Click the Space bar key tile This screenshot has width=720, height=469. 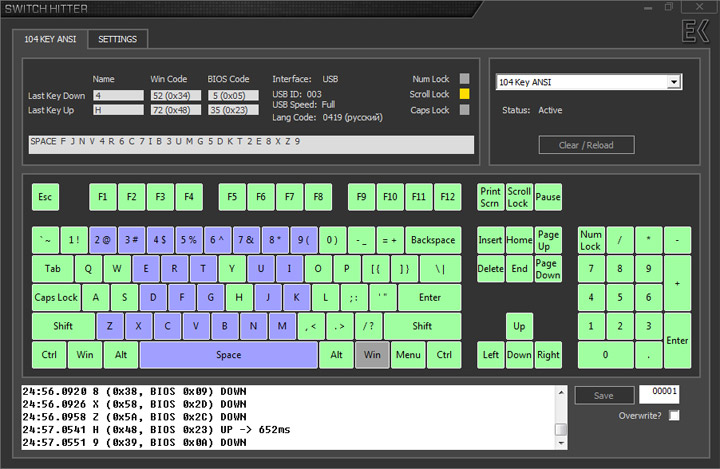pyautogui.click(x=229, y=355)
